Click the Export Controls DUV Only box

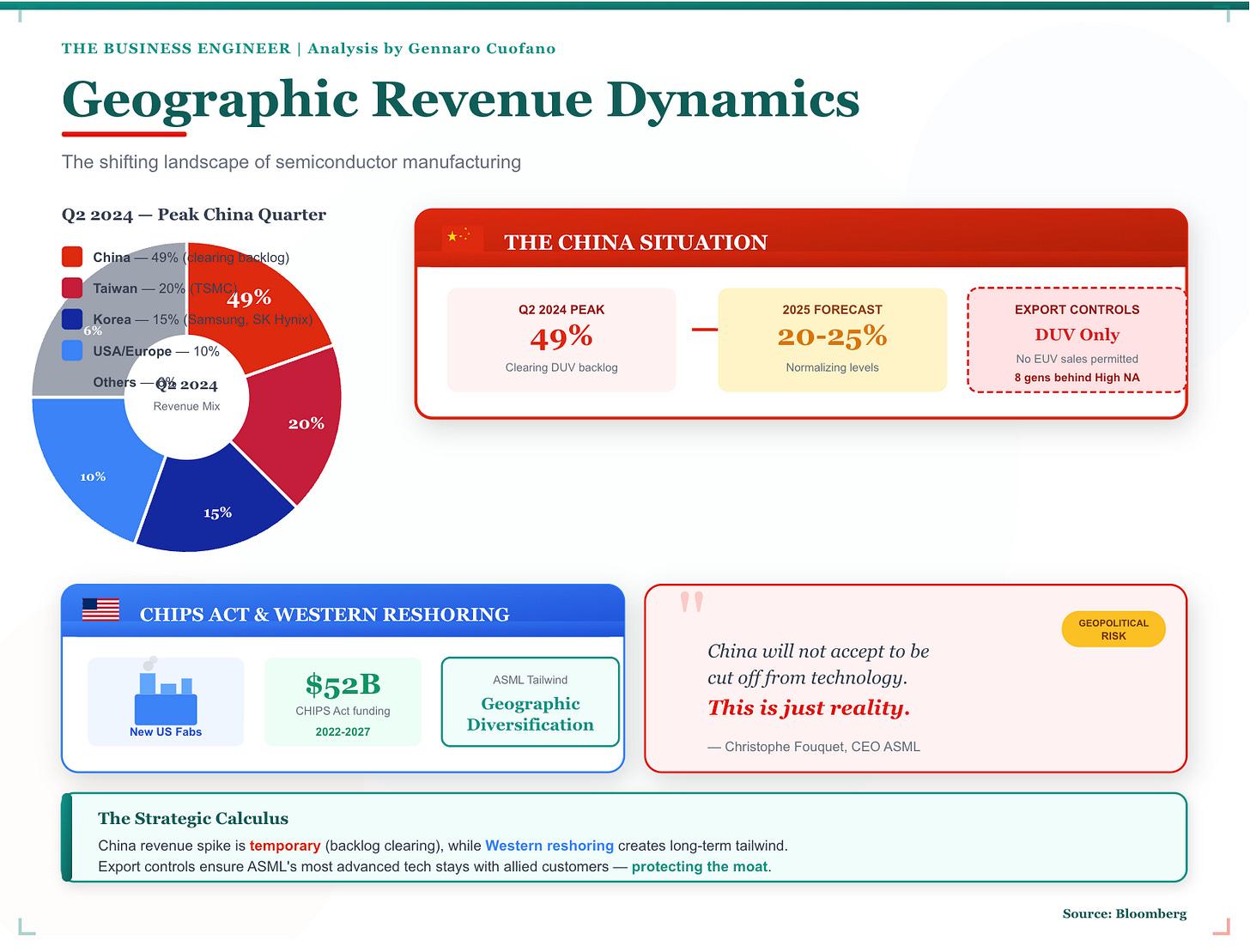[x=1077, y=340]
